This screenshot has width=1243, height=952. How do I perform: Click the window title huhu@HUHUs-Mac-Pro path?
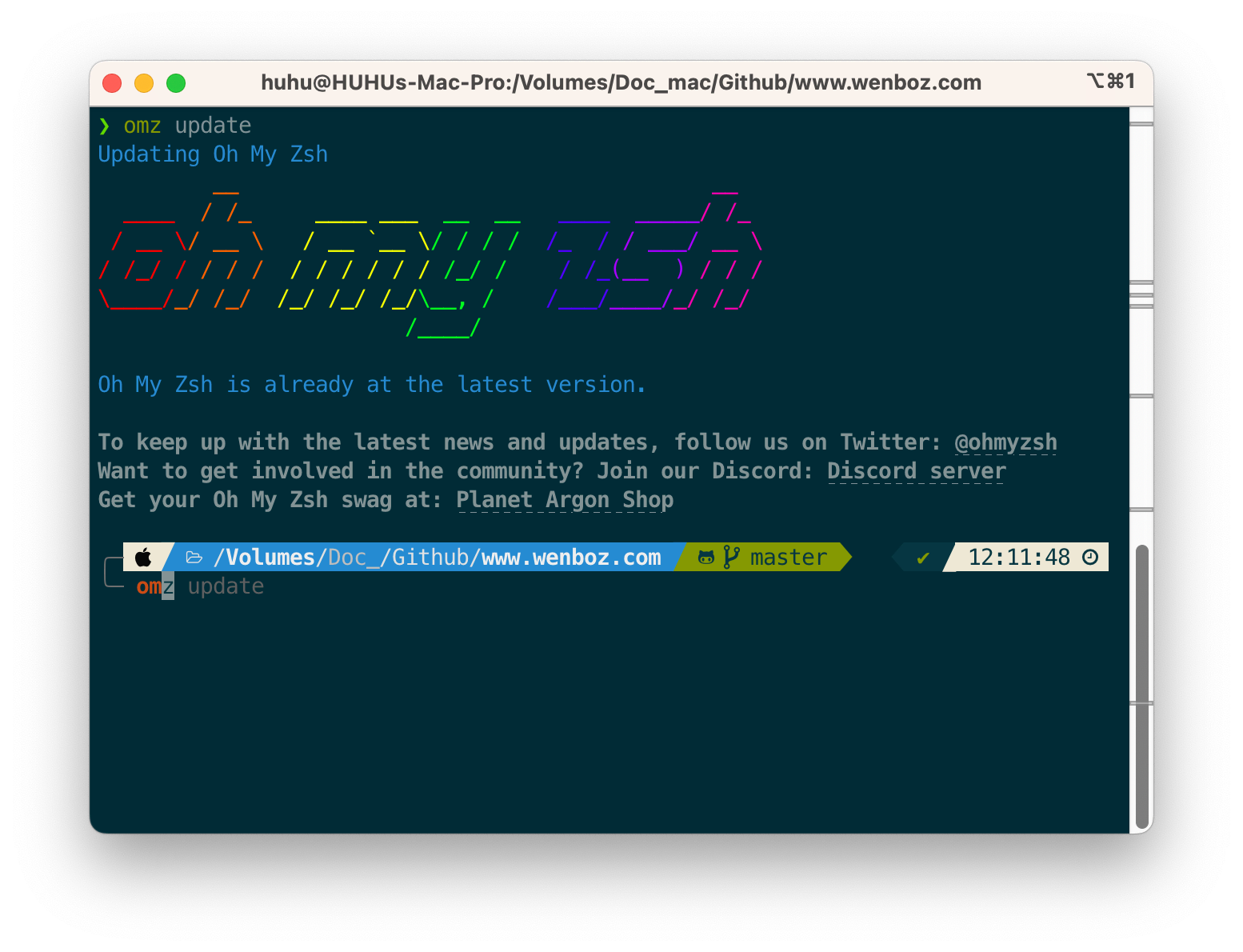tap(621, 82)
